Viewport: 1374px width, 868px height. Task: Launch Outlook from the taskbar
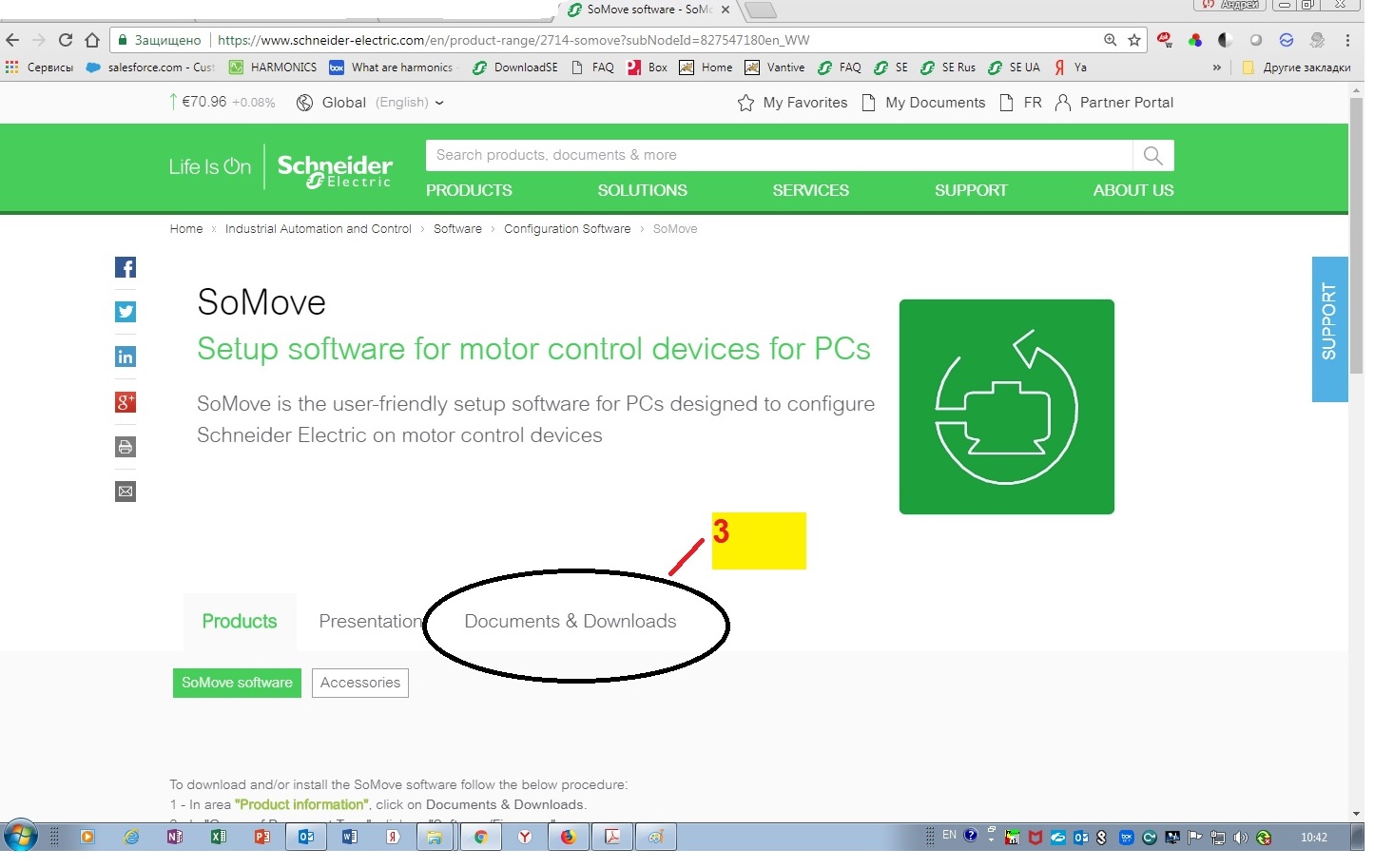tap(306, 837)
